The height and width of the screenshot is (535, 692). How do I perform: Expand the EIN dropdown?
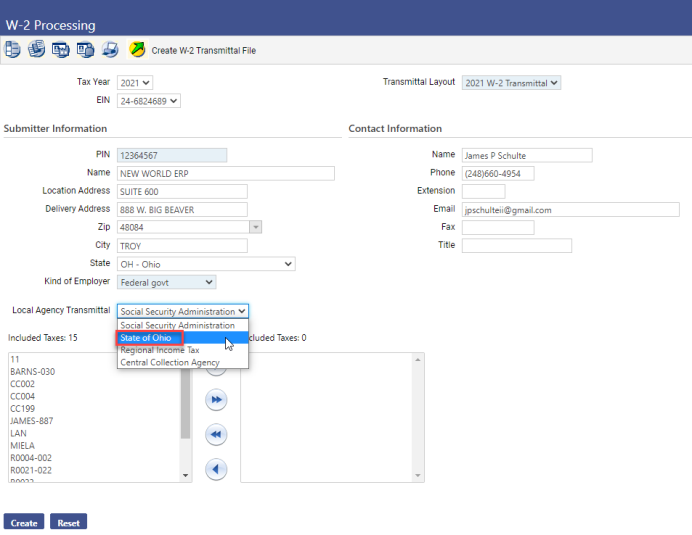coord(149,100)
